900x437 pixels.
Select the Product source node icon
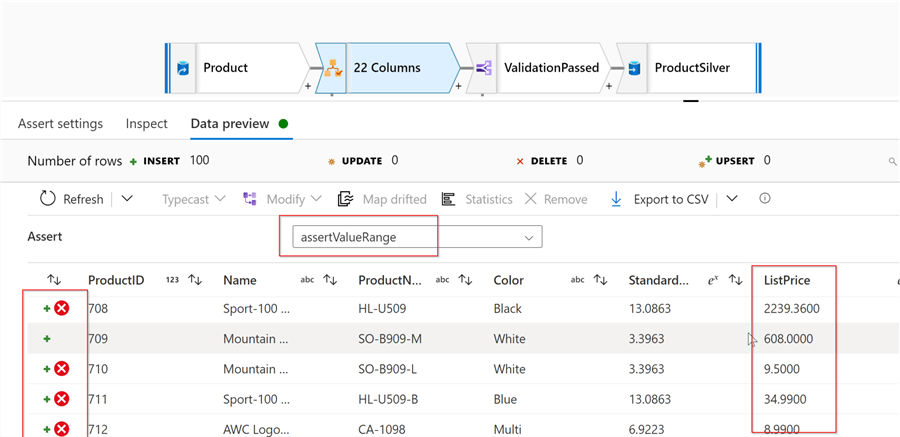point(183,68)
